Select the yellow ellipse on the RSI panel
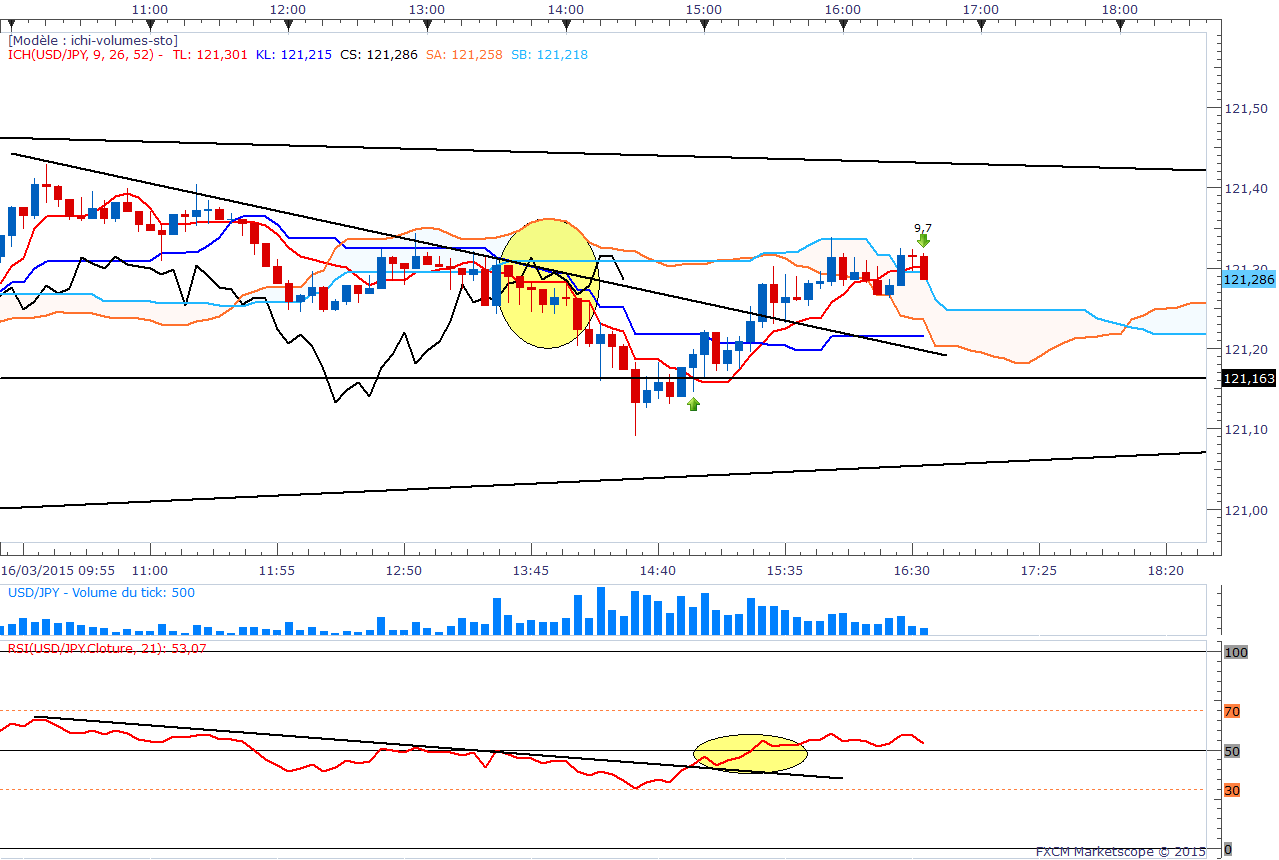Image resolution: width=1279 pixels, height=860 pixels. click(750, 754)
